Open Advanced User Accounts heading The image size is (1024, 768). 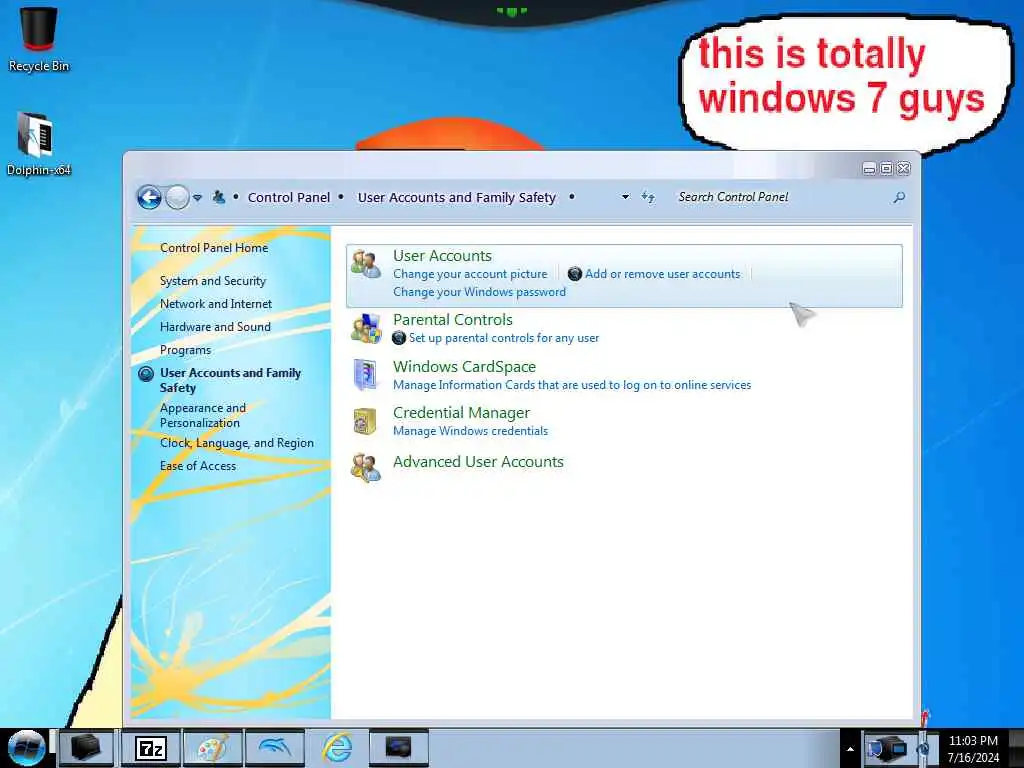click(x=478, y=462)
